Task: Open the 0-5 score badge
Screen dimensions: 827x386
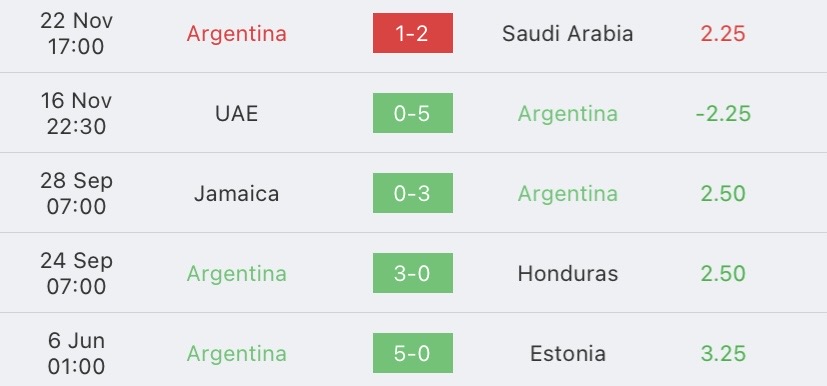Action: point(412,113)
